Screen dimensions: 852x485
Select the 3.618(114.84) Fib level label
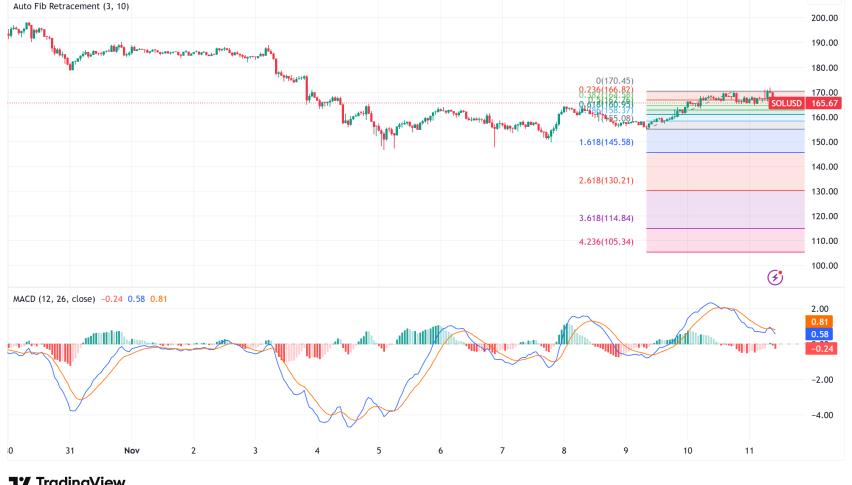(x=608, y=218)
